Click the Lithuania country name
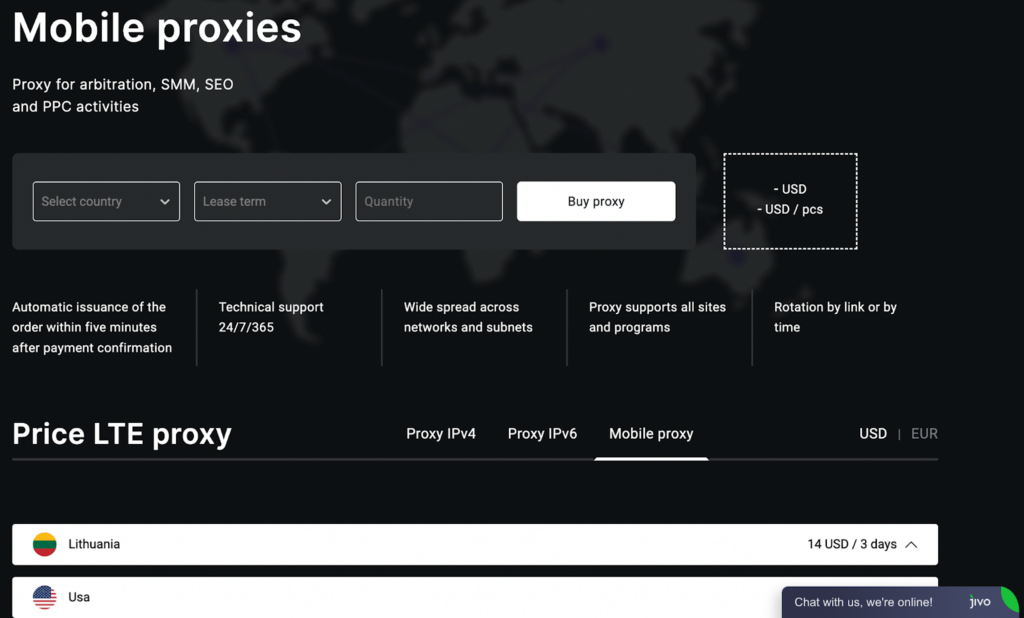The width and height of the screenshot is (1024, 618). [94, 544]
